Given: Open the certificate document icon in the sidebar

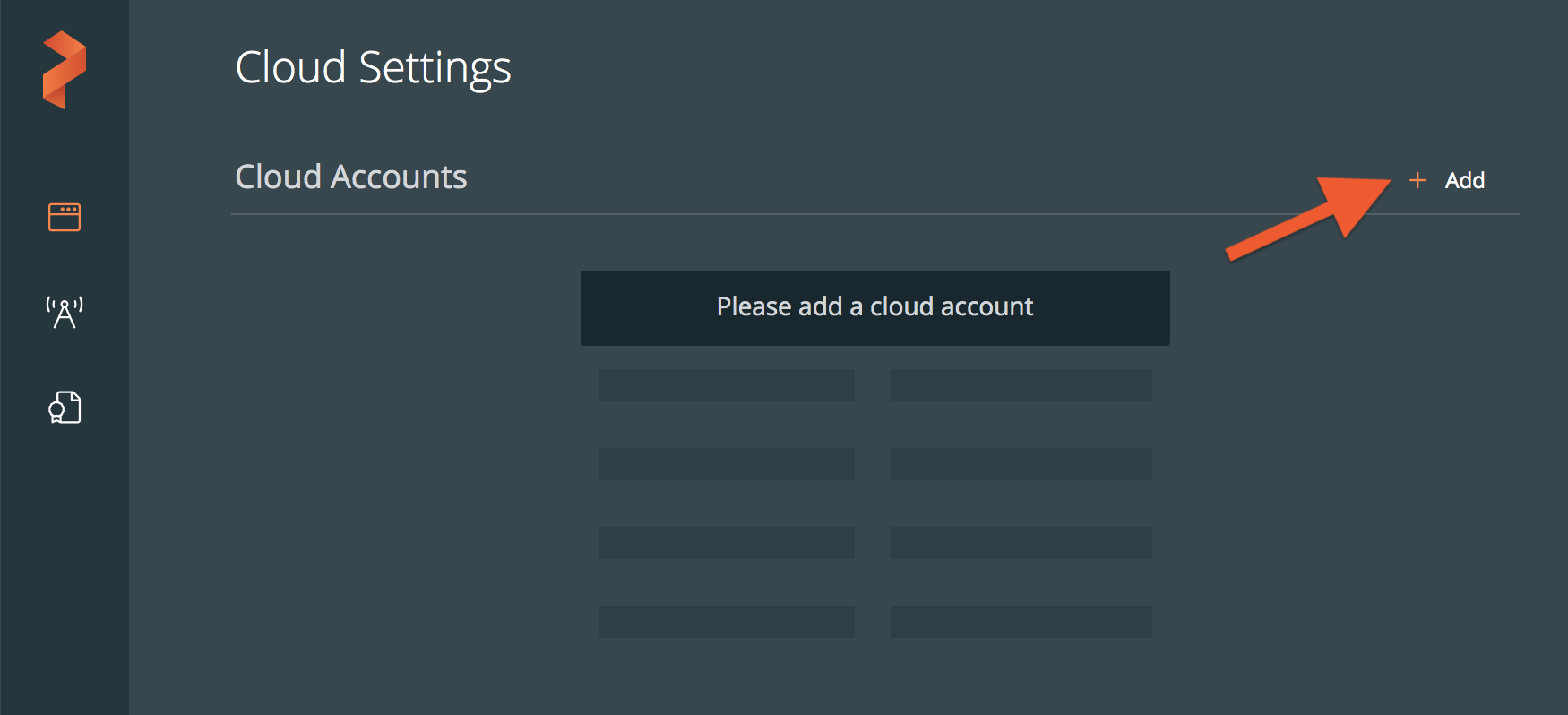Looking at the screenshot, I should click(x=65, y=408).
